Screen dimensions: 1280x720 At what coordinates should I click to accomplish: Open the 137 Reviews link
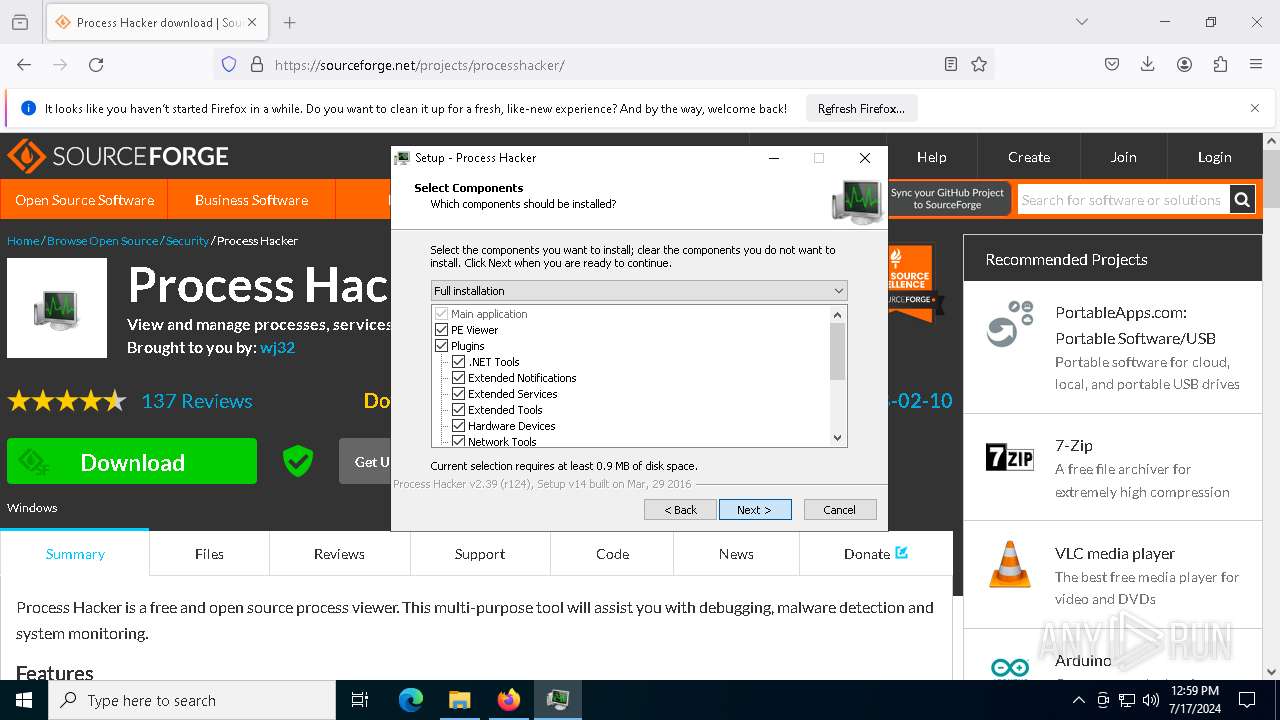click(x=197, y=401)
